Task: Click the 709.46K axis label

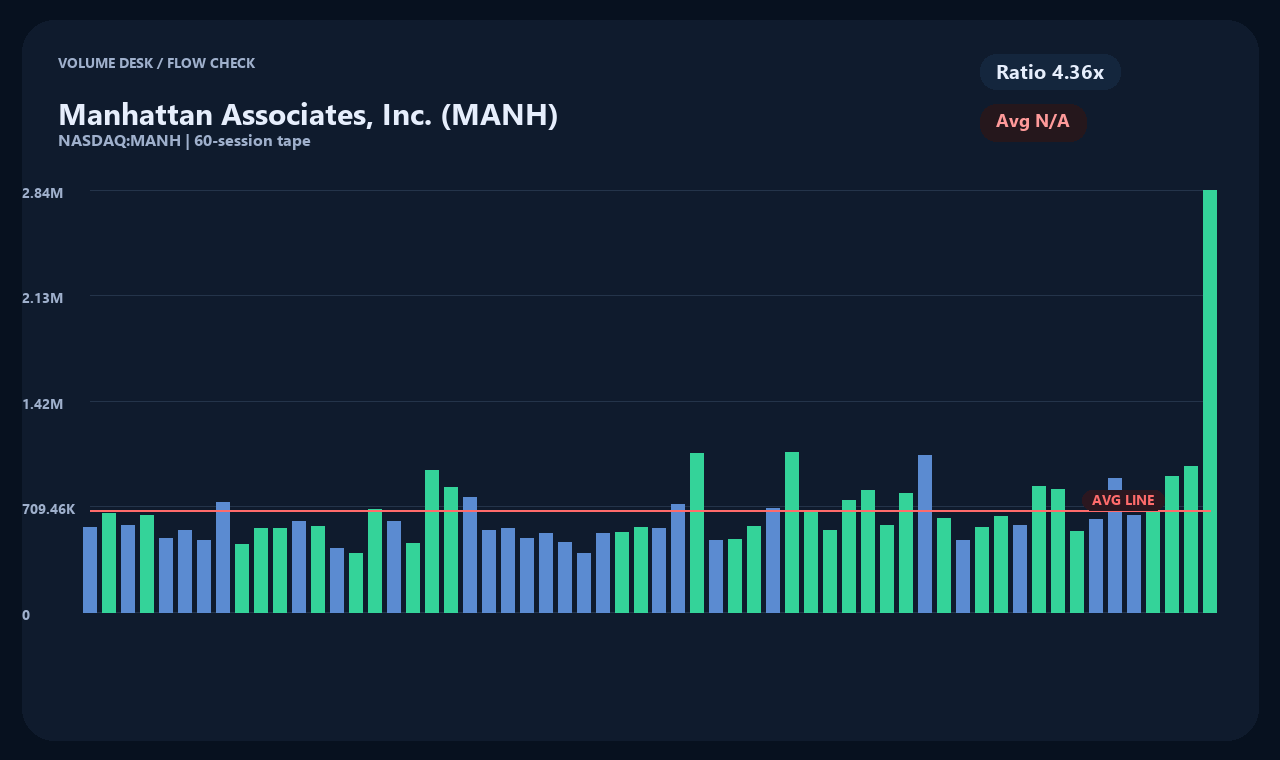Action: [49, 509]
